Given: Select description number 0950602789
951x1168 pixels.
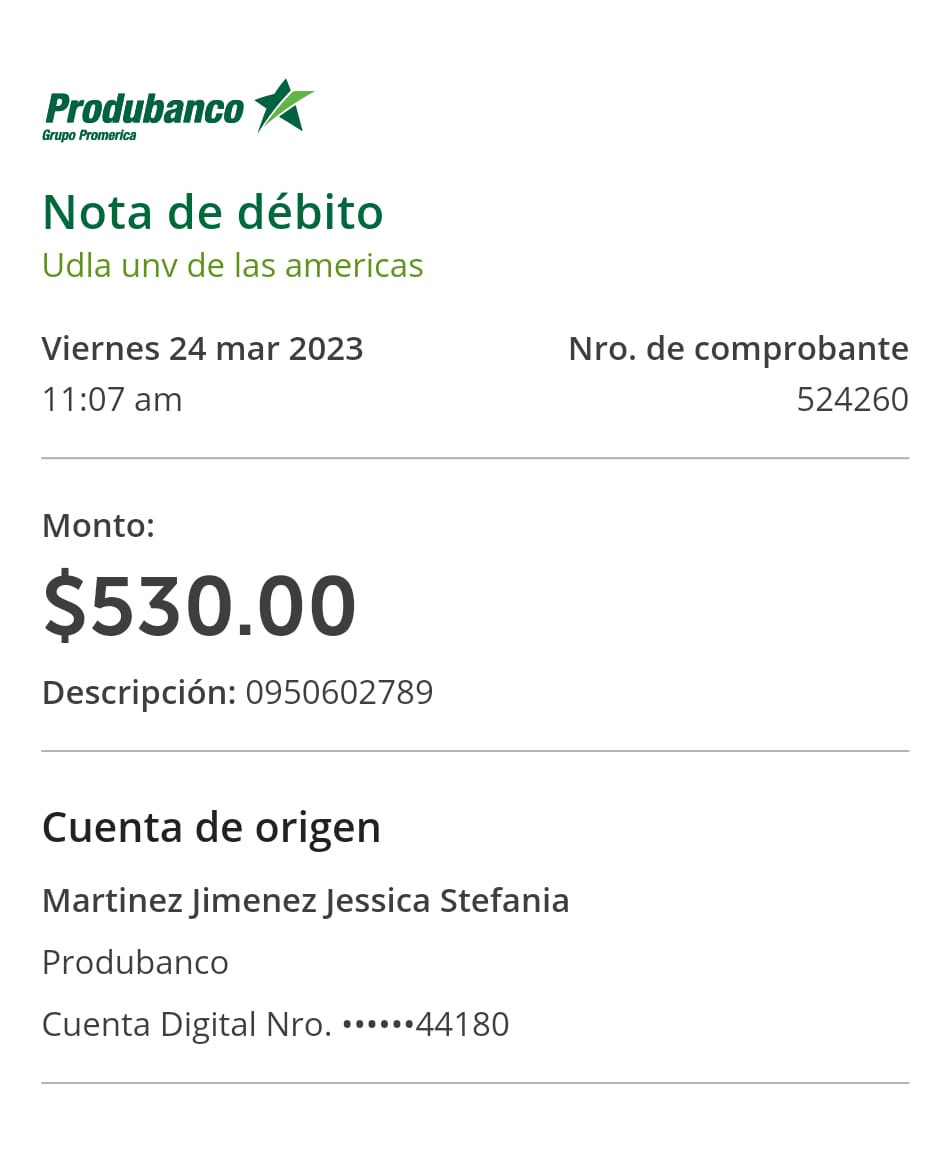Looking at the screenshot, I should (339, 692).
